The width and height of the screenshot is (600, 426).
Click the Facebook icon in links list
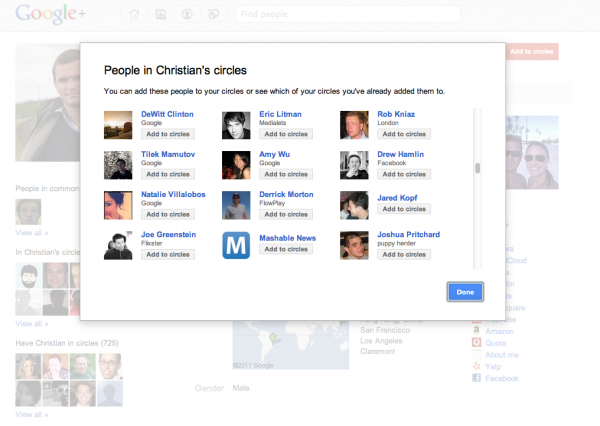point(476,378)
